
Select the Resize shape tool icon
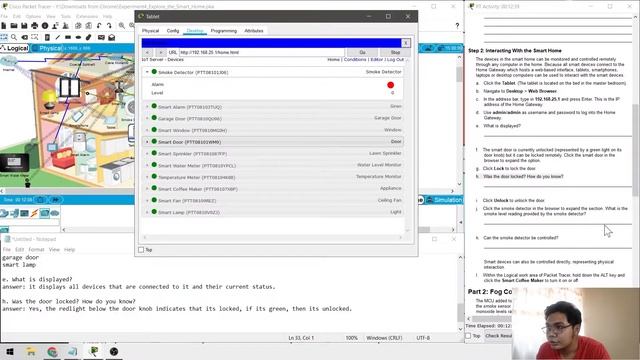click(35, 37)
